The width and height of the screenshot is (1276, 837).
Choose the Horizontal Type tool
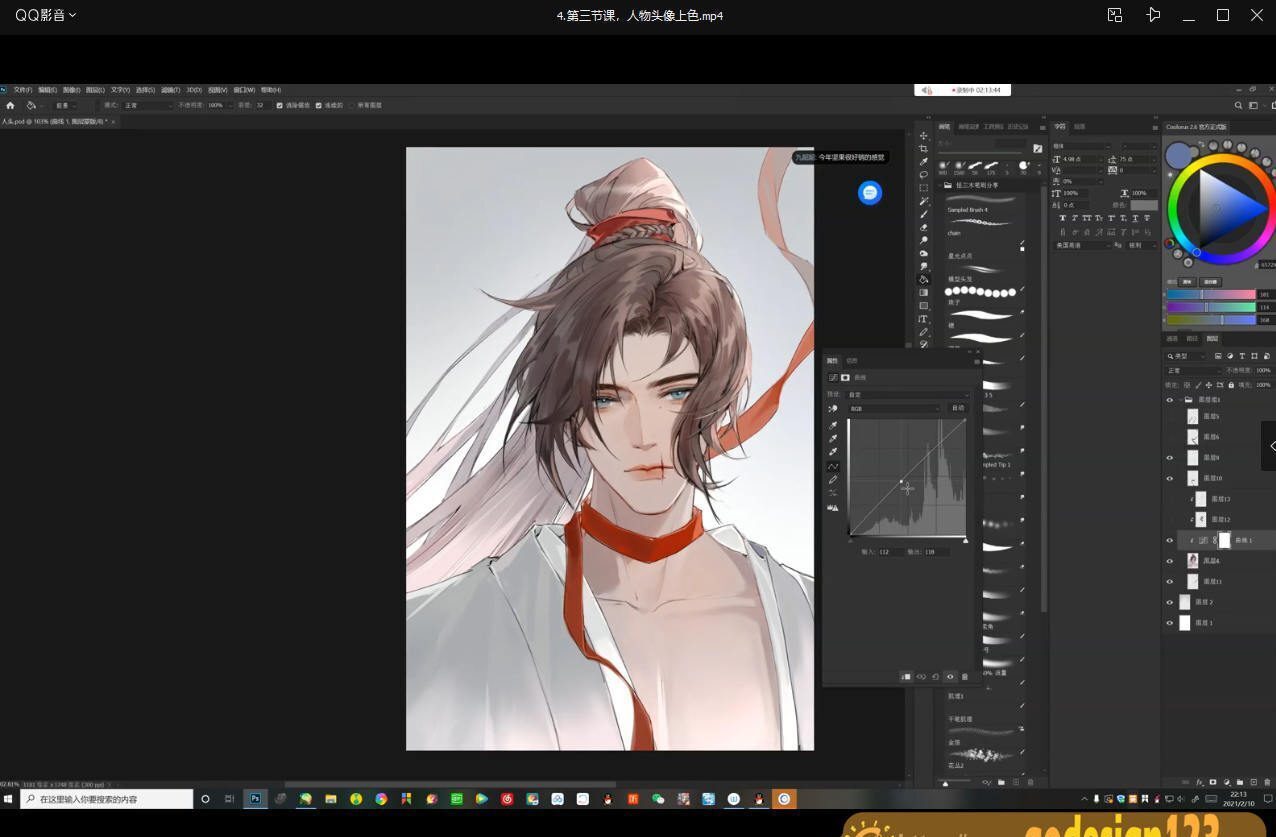(924, 319)
